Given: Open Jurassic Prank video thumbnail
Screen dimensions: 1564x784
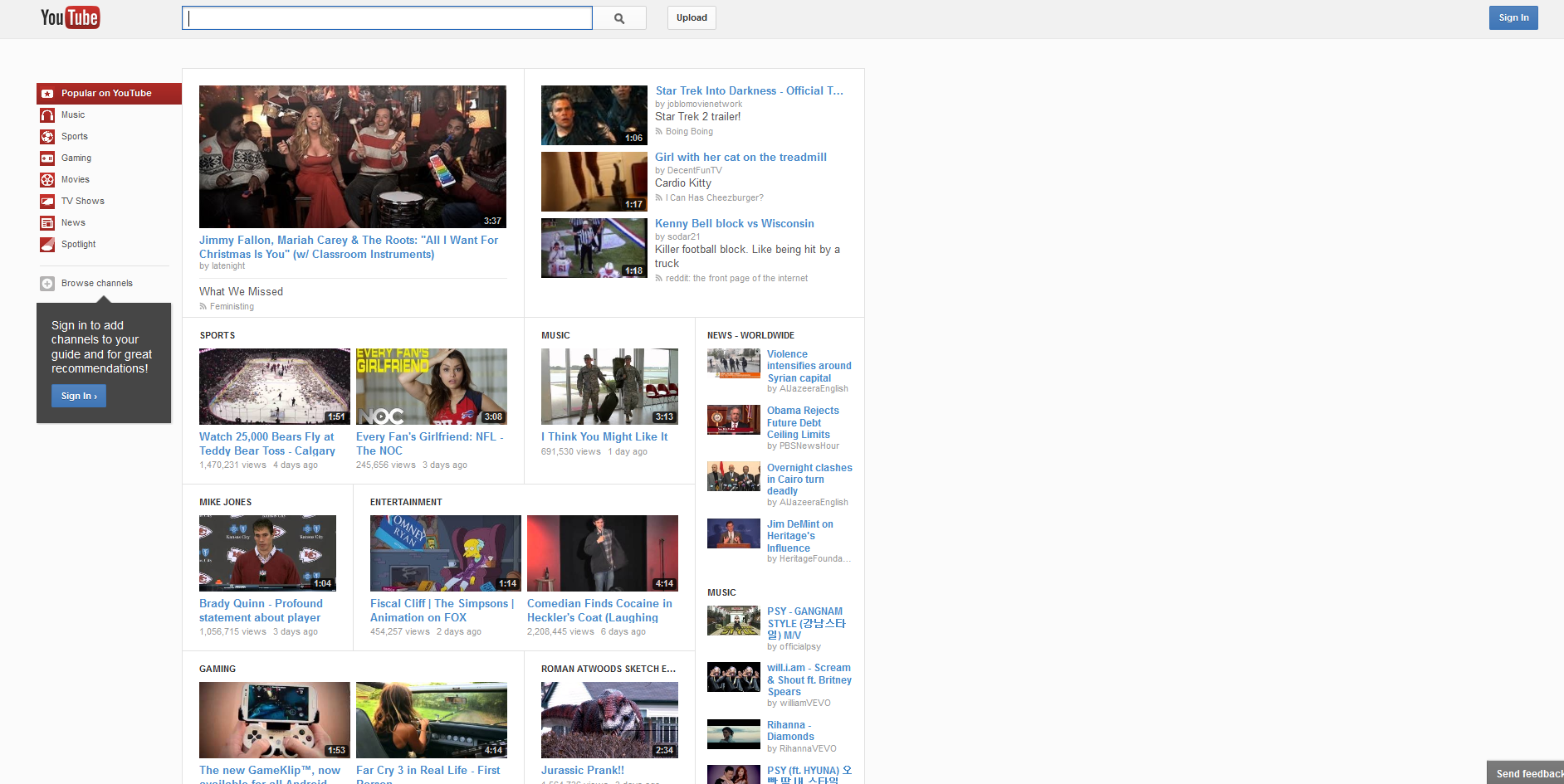Looking at the screenshot, I should [609, 720].
